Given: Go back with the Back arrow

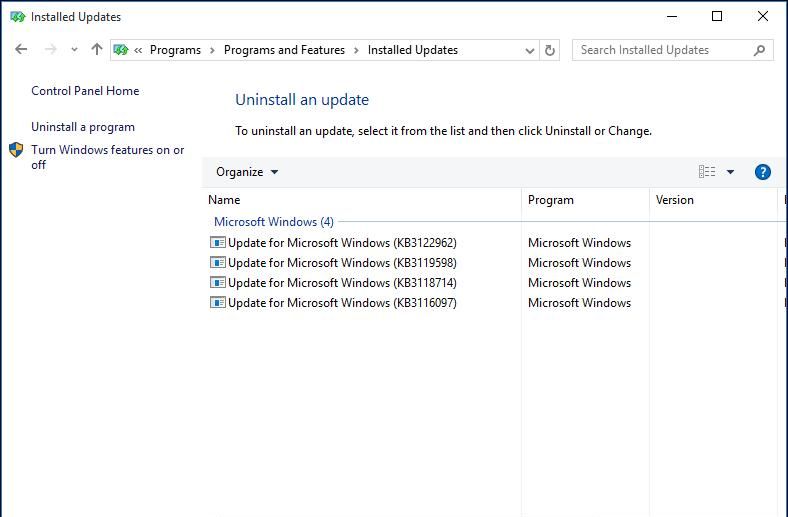Looking at the screenshot, I should pyautogui.click(x=21, y=49).
